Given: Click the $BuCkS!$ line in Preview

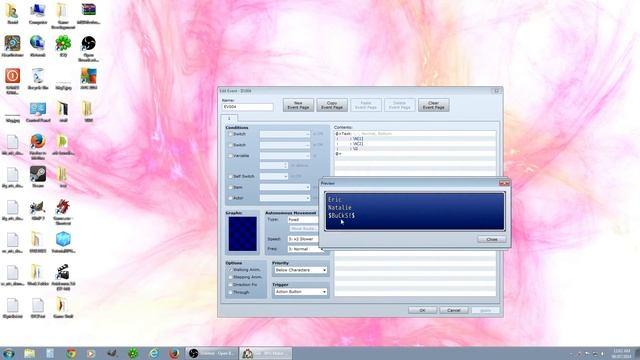Looking at the screenshot, I should tap(341, 215).
